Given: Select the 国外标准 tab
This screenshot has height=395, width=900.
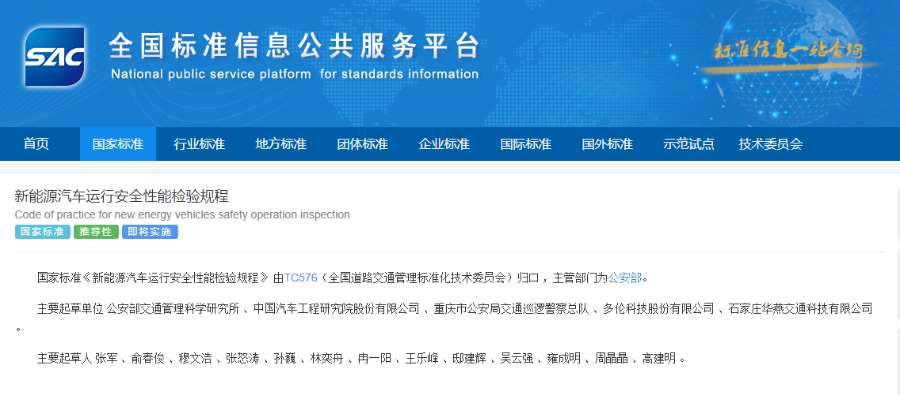Looking at the screenshot, I should (x=607, y=144).
